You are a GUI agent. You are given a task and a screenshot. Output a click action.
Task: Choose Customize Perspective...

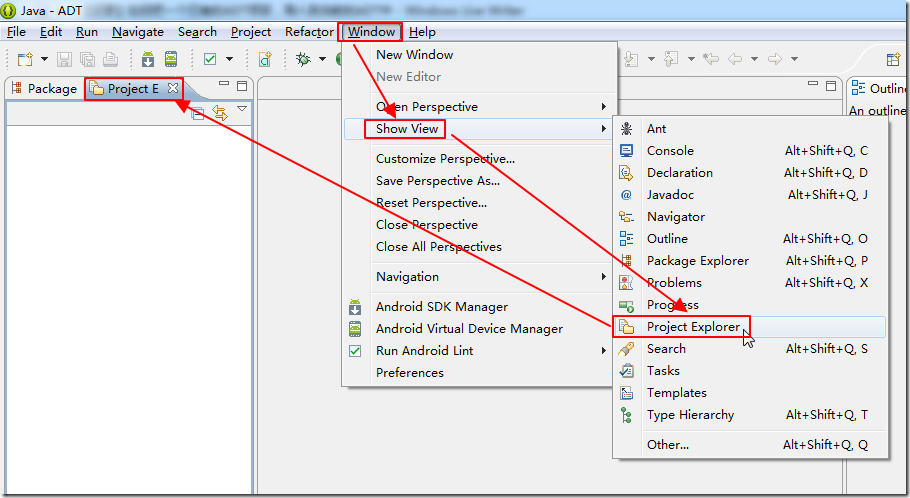(478, 159)
